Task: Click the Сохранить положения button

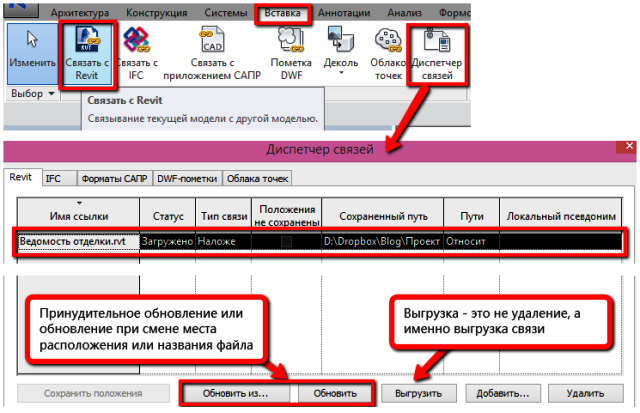Action: pos(93,393)
